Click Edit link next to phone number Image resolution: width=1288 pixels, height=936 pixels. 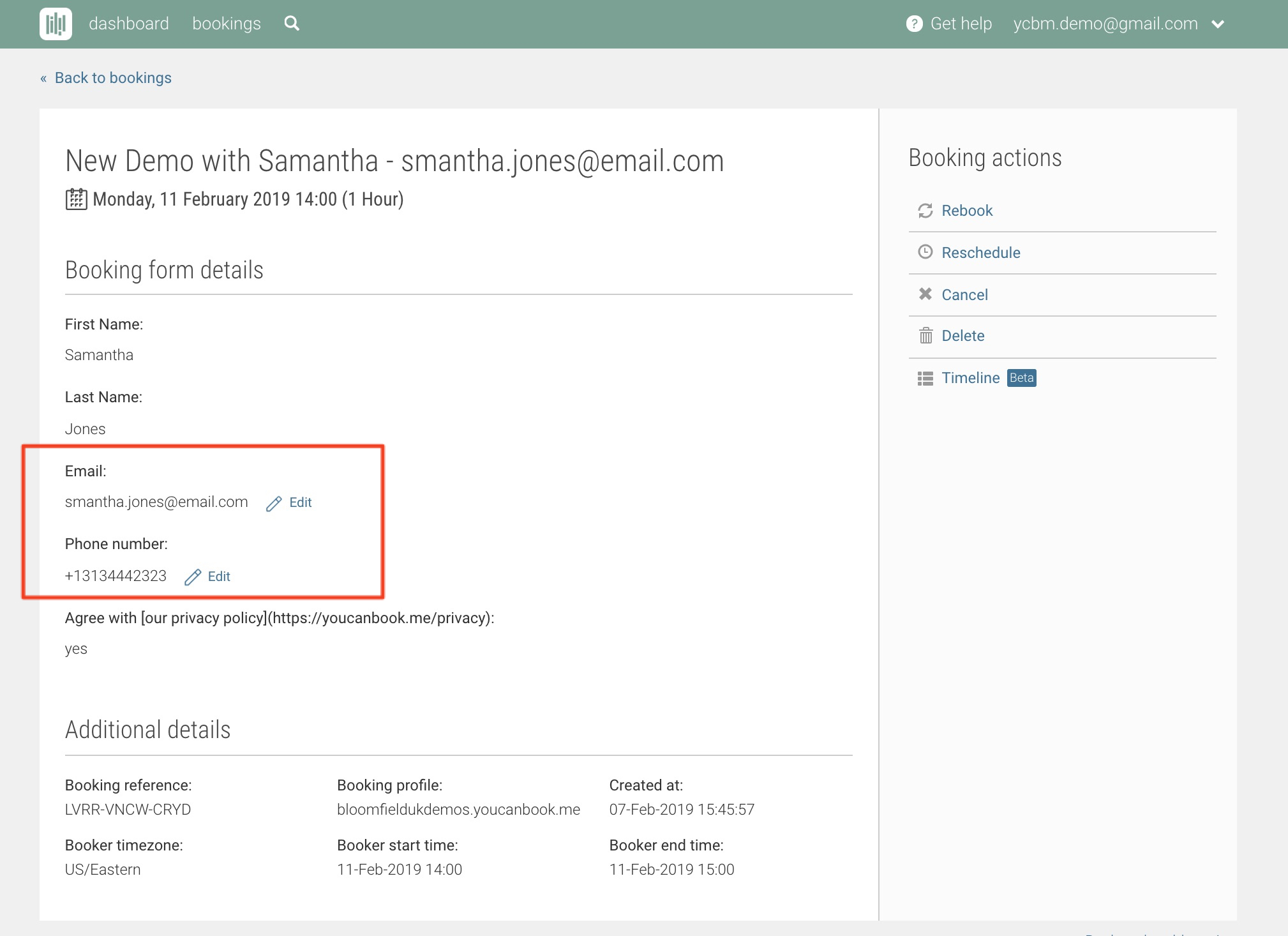coord(219,577)
